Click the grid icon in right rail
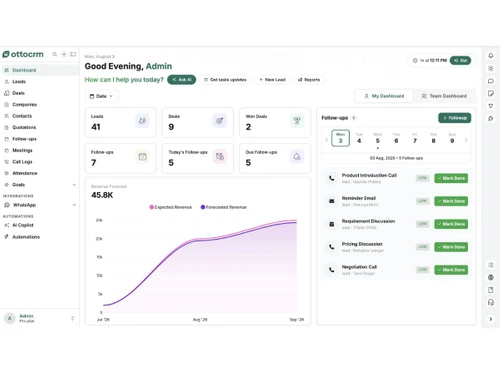 coord(491,265)
